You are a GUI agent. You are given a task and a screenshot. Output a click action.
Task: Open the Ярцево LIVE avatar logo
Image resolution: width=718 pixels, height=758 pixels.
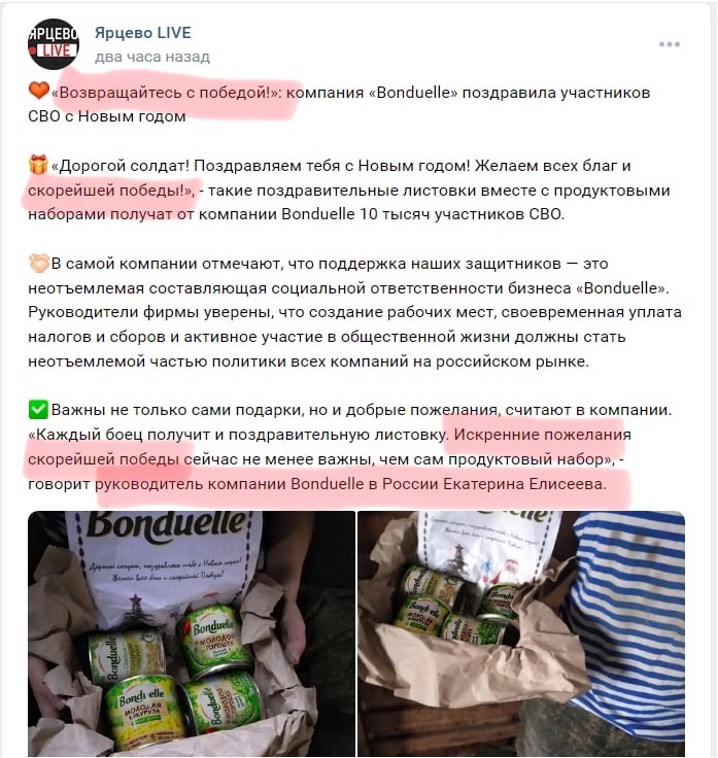click(53, 44)
